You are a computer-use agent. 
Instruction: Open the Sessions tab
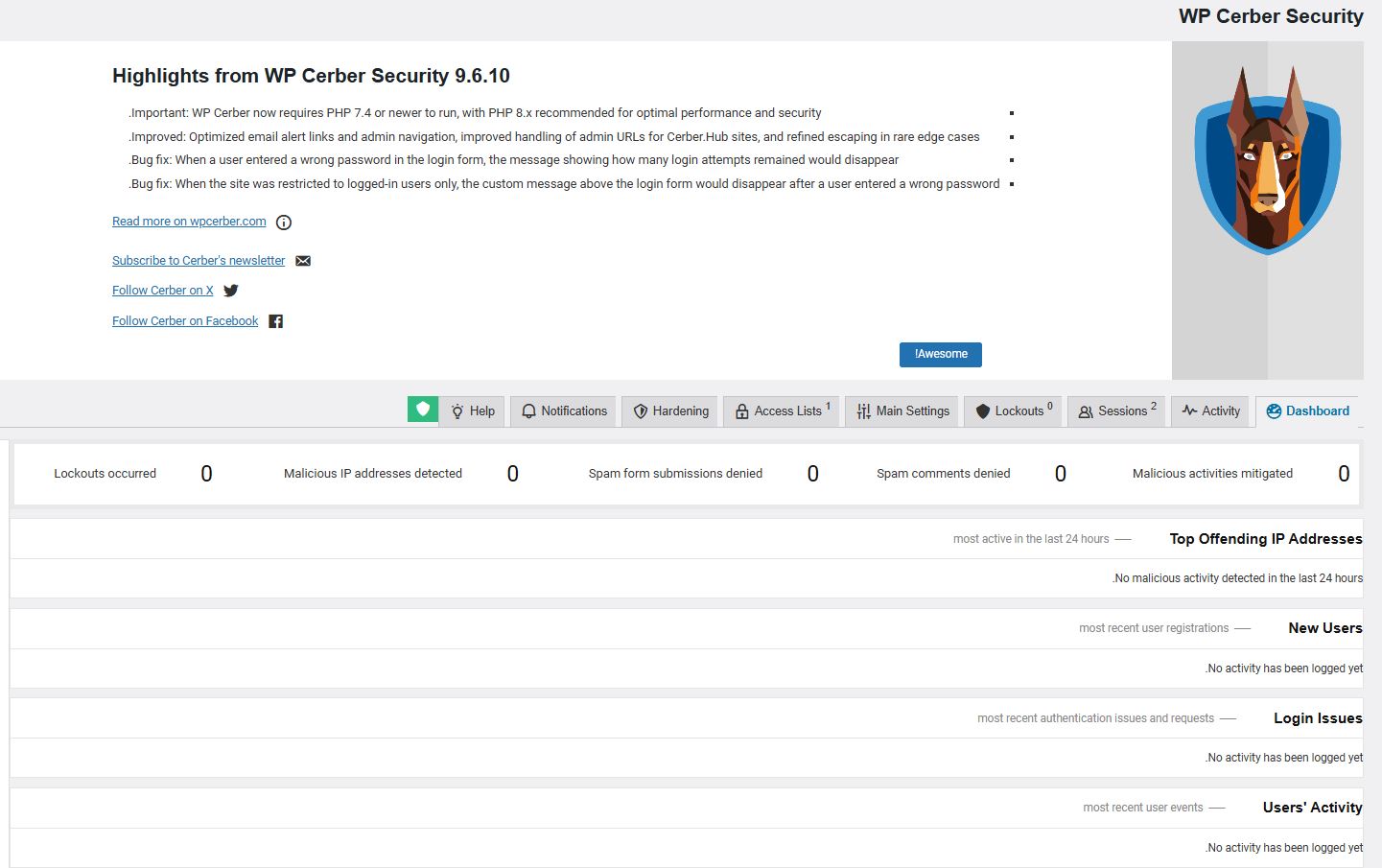point(1116,411)
